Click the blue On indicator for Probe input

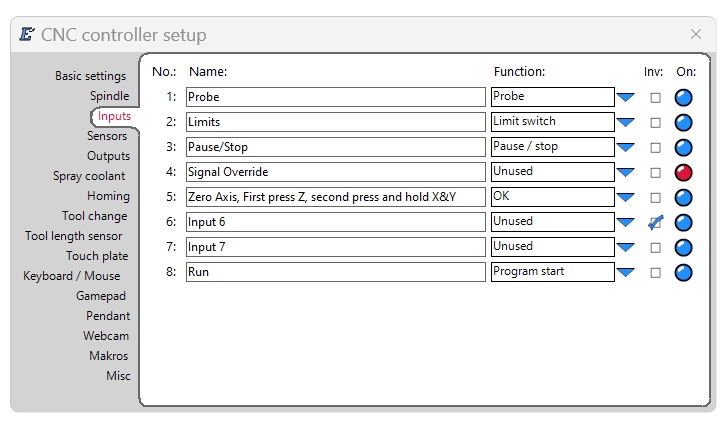click(x=683, y=98)
